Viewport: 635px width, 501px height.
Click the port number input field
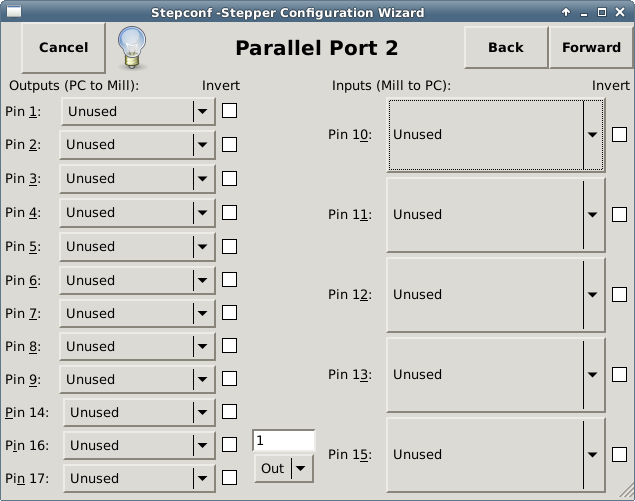point(283,441)
